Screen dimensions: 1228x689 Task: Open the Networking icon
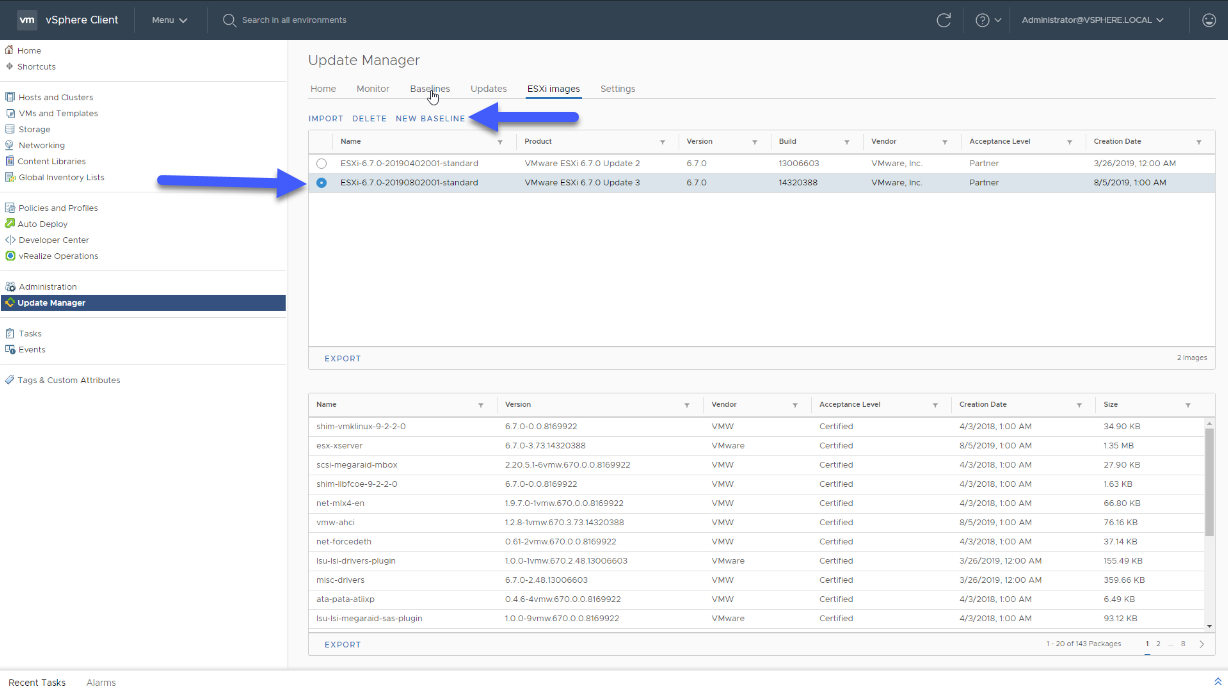10,145
